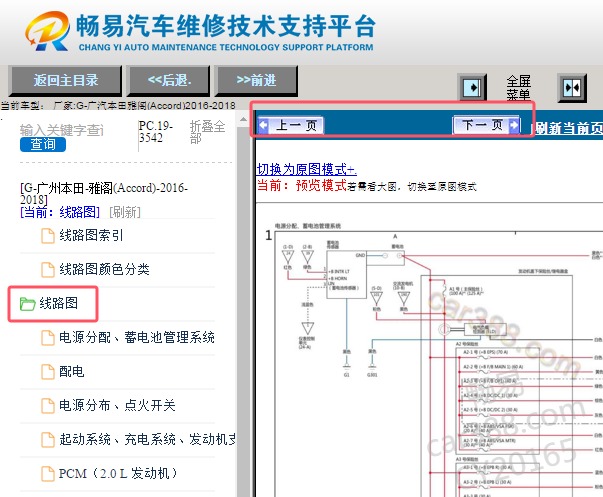Open 起动系统、充电系统 tree item
This screenshot has height=497, width=603.
click(x=147, y=439)
